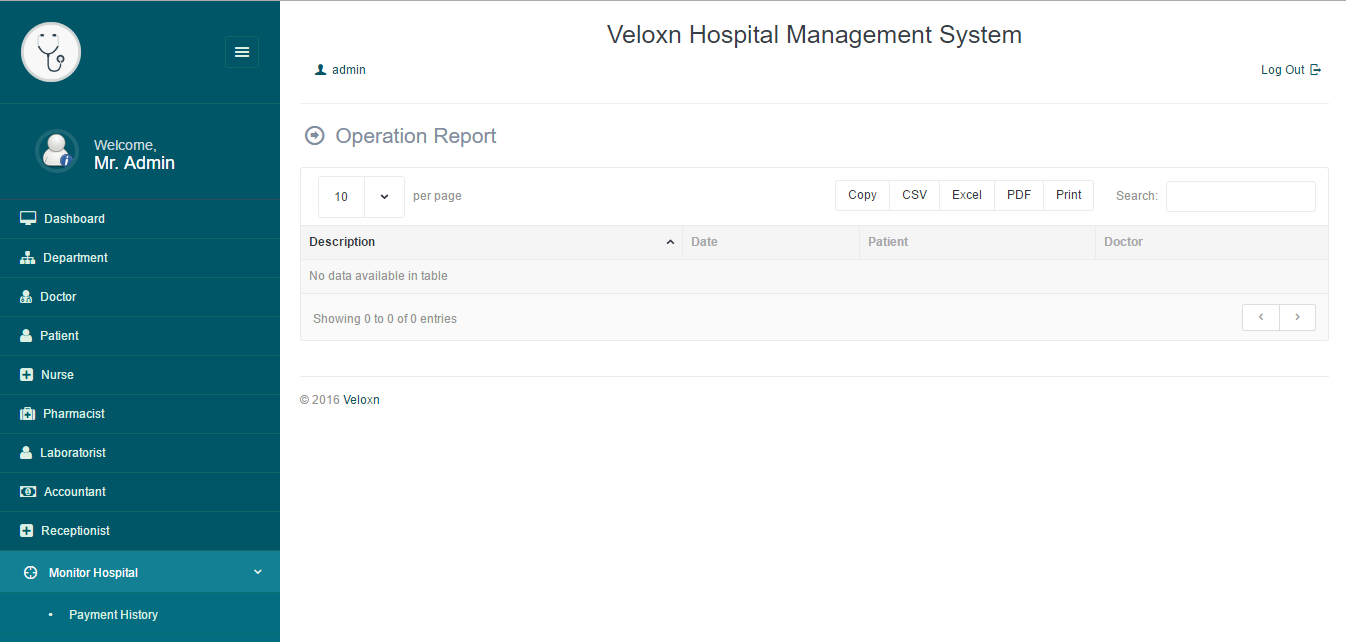Viewport: 1346px width, 642px height.
Task: Open the Nurse menu item
Action: click(57, 375)
